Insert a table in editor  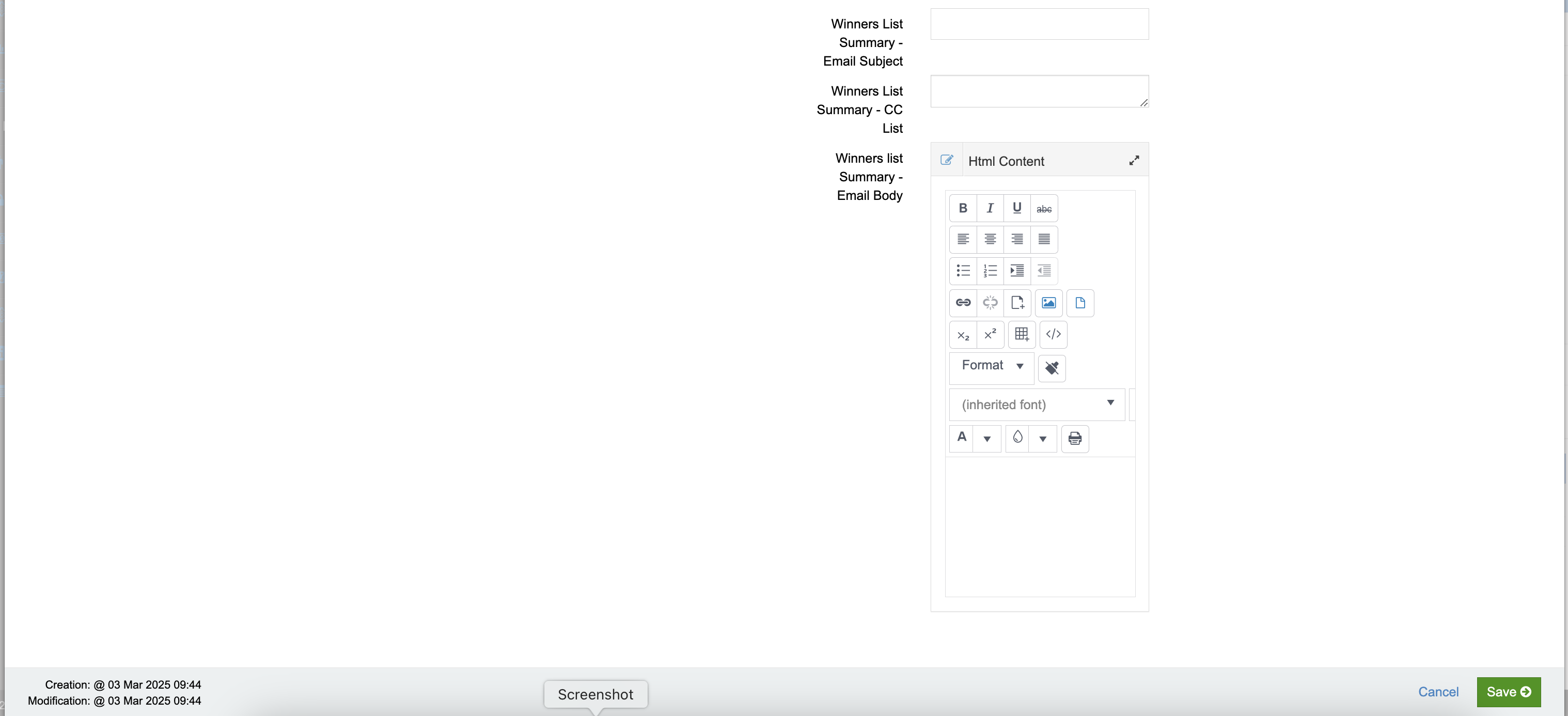pos(1022,334)
